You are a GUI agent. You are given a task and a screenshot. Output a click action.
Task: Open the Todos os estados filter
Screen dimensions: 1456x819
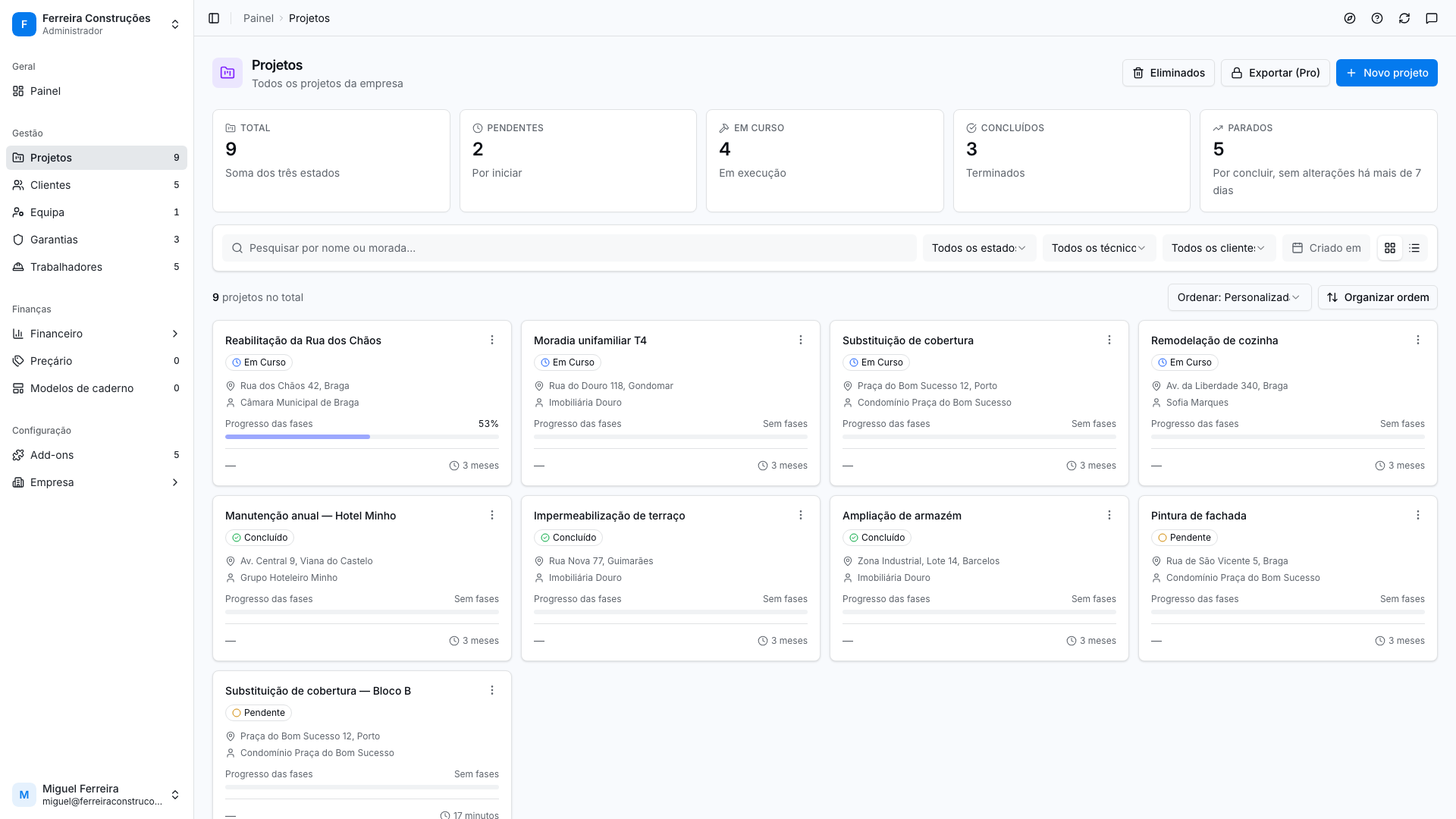979,248
